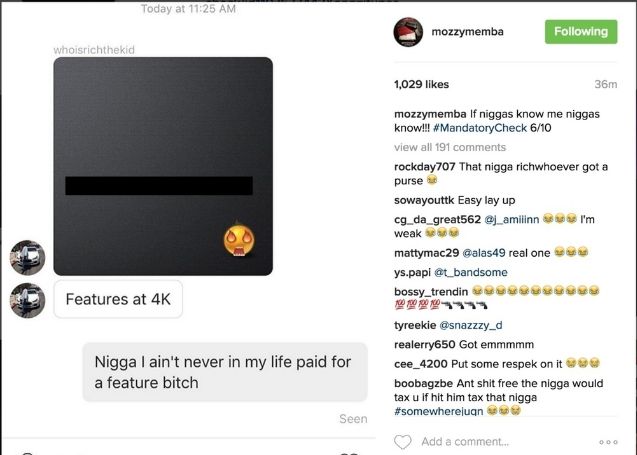Click the avatar beside Features at 4K
This screenshot has width=637, height=455.
coord(28,301)
